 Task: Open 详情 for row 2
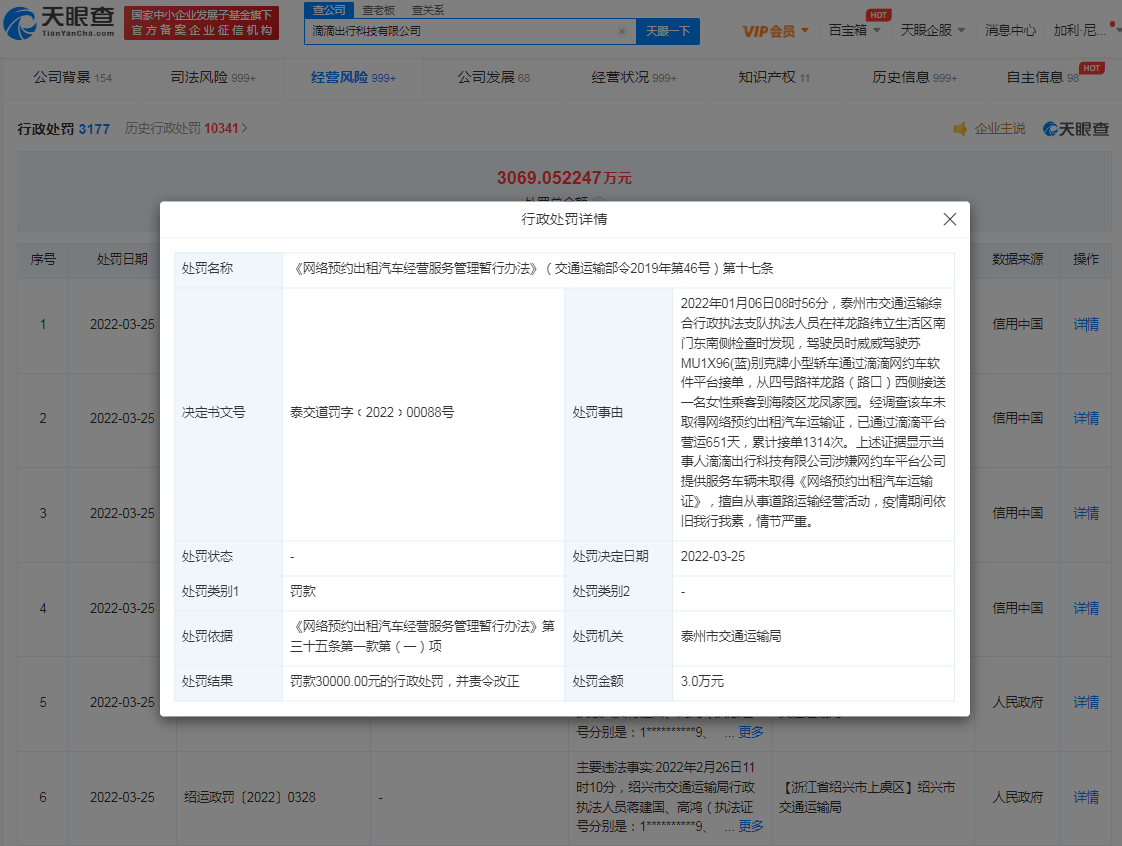1086,418
